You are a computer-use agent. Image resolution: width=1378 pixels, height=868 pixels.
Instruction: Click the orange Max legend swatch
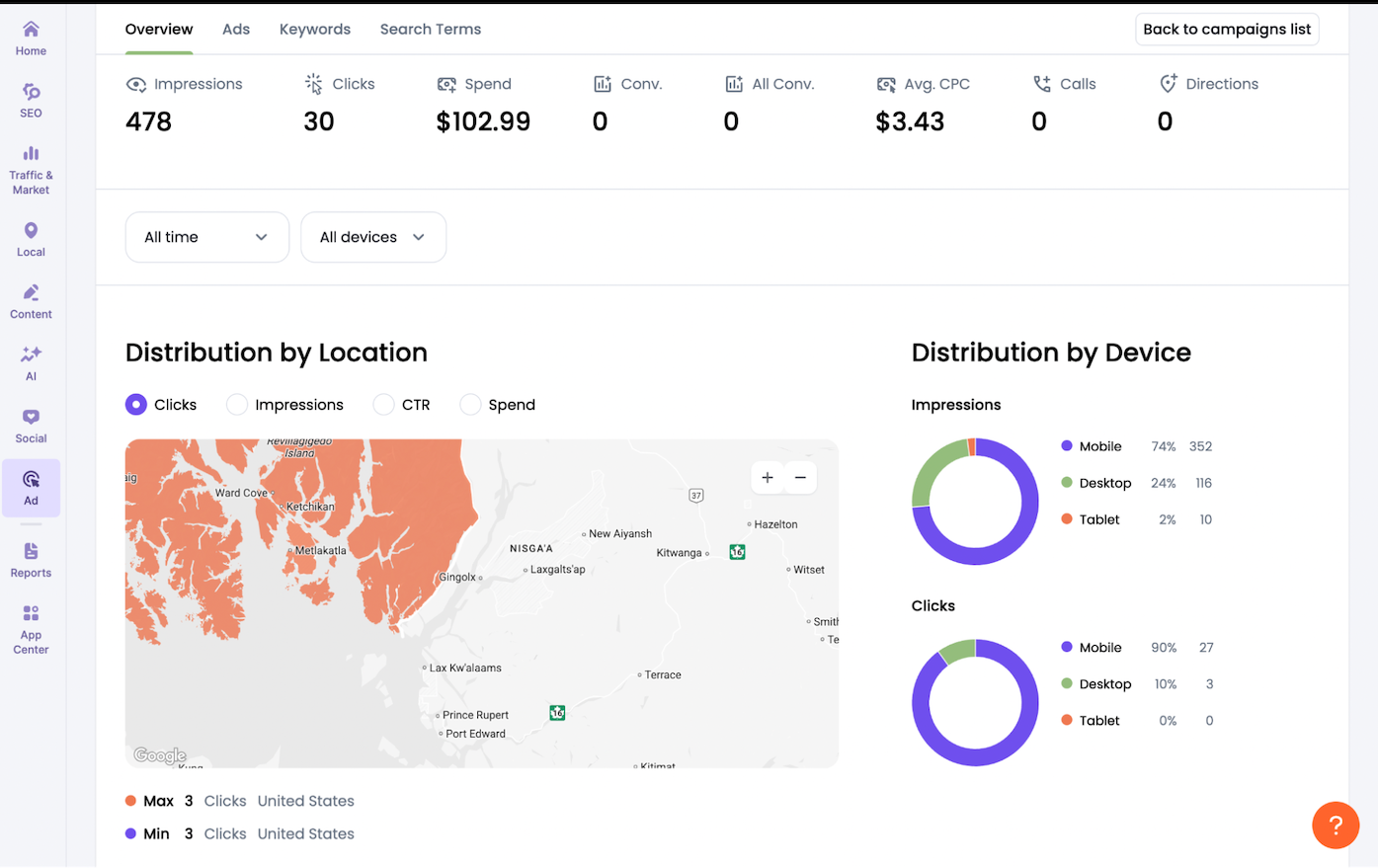pyautogui.click(x=130, y=801)
